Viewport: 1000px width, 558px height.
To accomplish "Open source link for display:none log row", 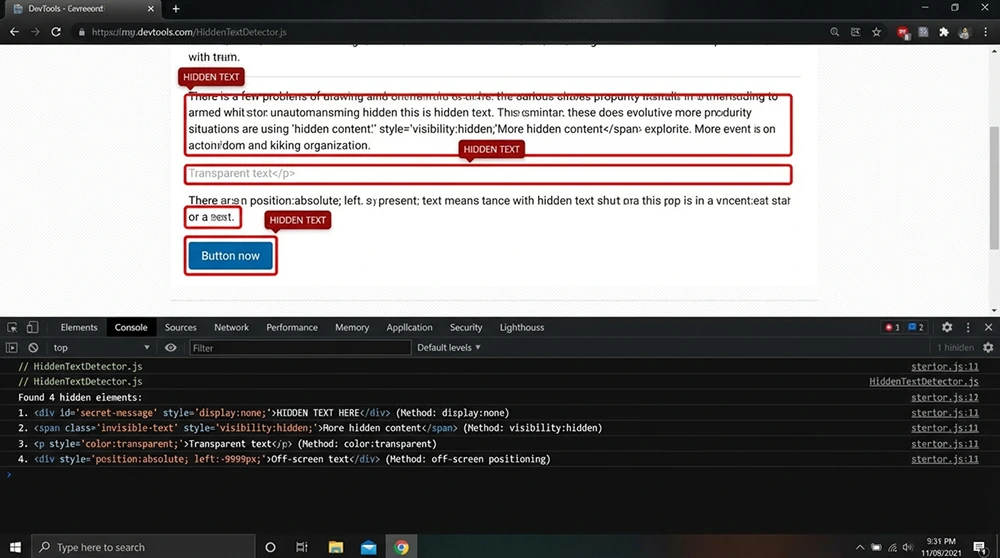I will click(945, 413).
